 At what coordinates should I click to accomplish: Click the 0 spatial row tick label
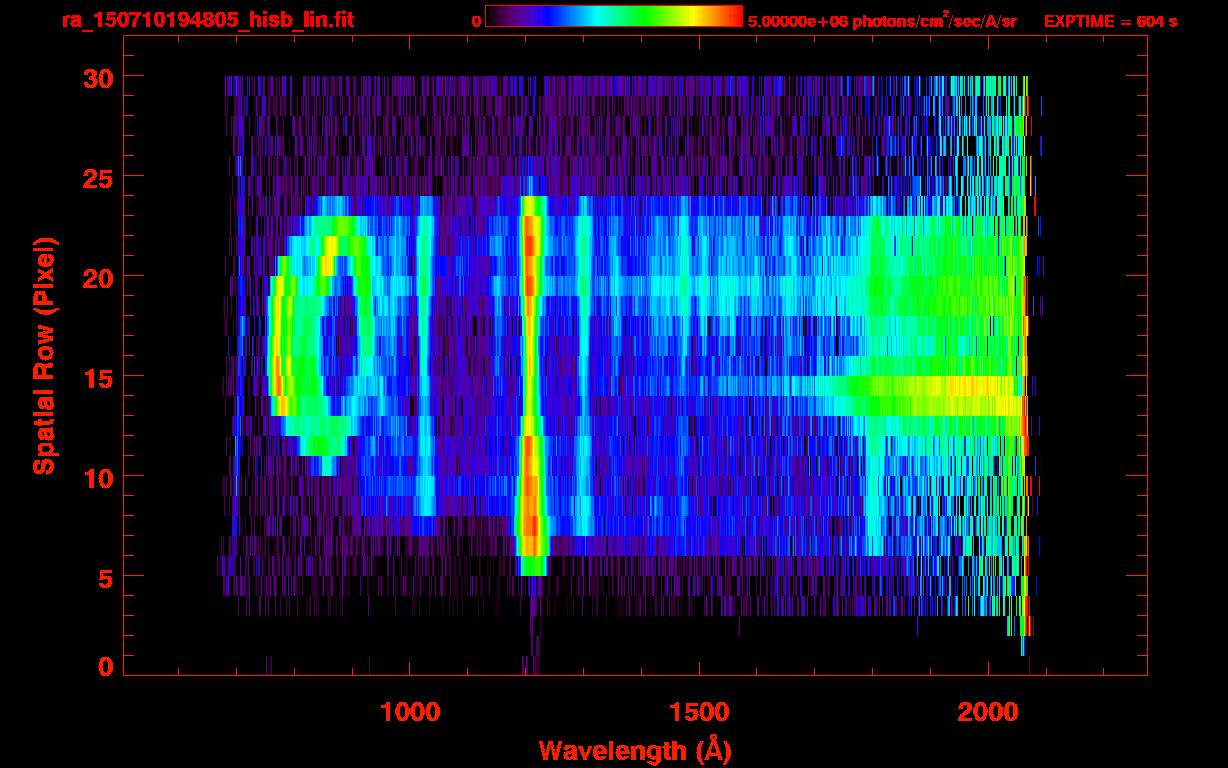(x=104, y=665)
